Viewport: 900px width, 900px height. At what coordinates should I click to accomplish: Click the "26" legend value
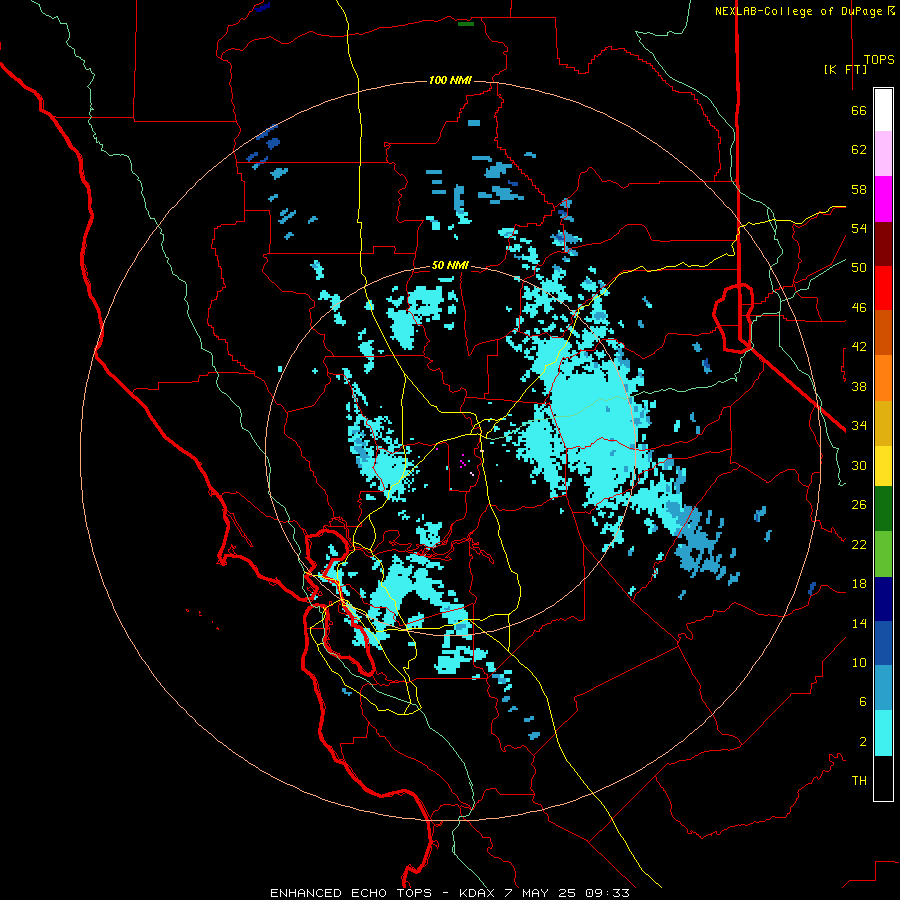point(859,505)
